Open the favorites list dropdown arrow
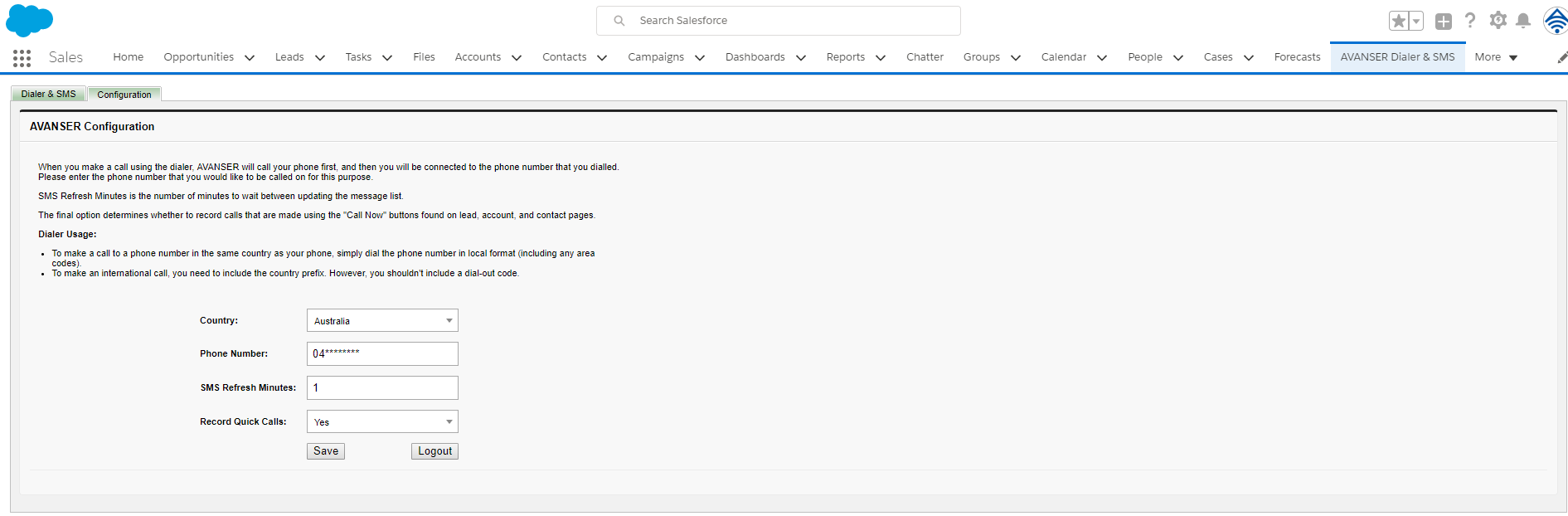Viewport: 1568px width, 516px height. tap(1416, 21)
